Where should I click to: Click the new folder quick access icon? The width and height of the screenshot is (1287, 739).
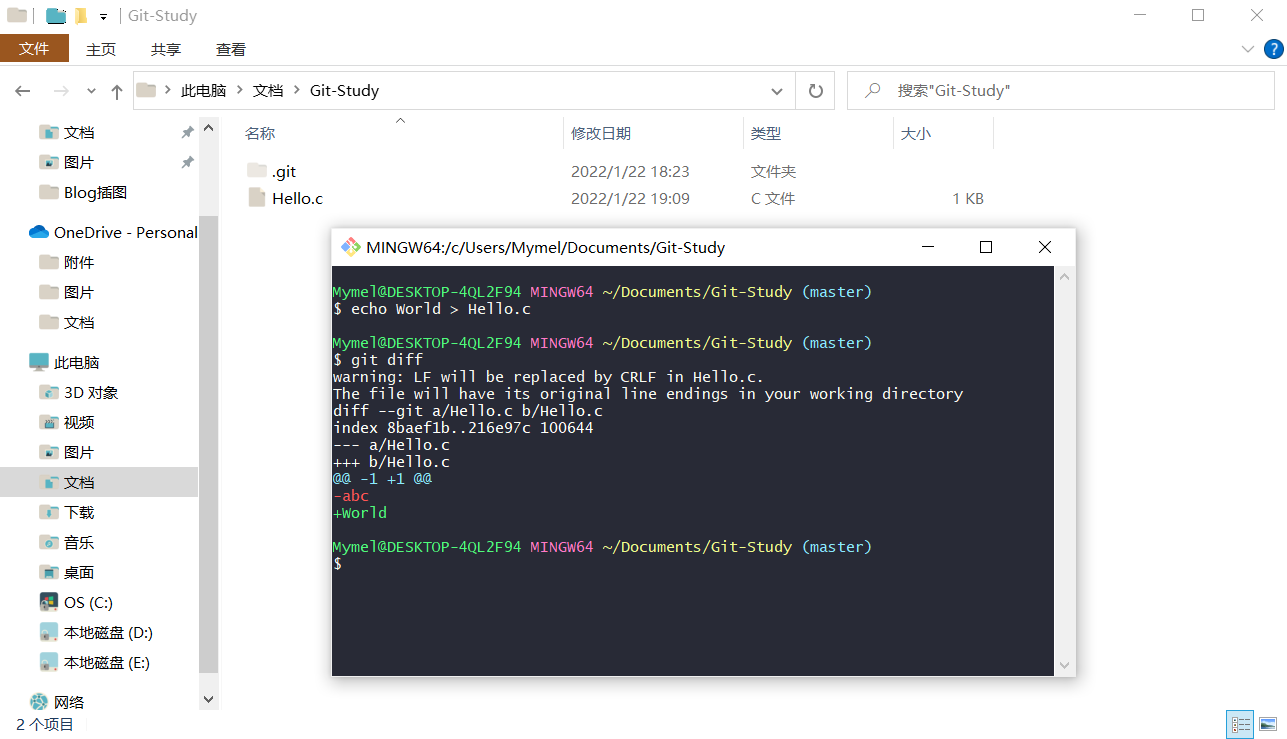click(x=81, y=16)
